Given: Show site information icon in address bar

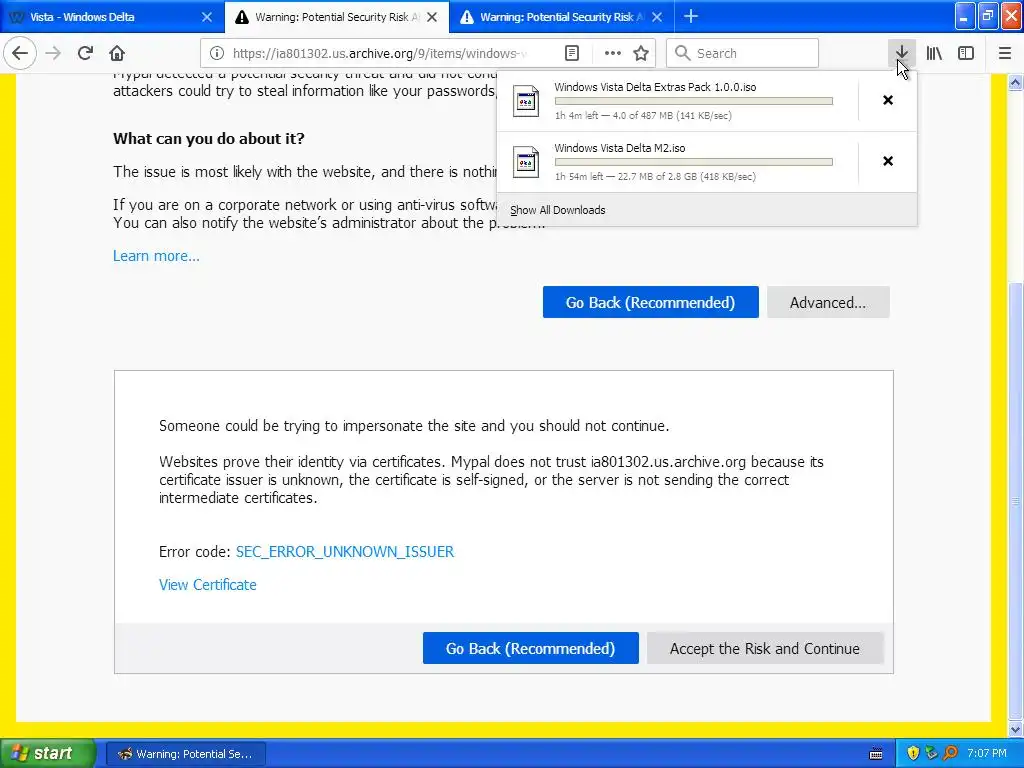Looking at the screenshot, I should [216, 53].
